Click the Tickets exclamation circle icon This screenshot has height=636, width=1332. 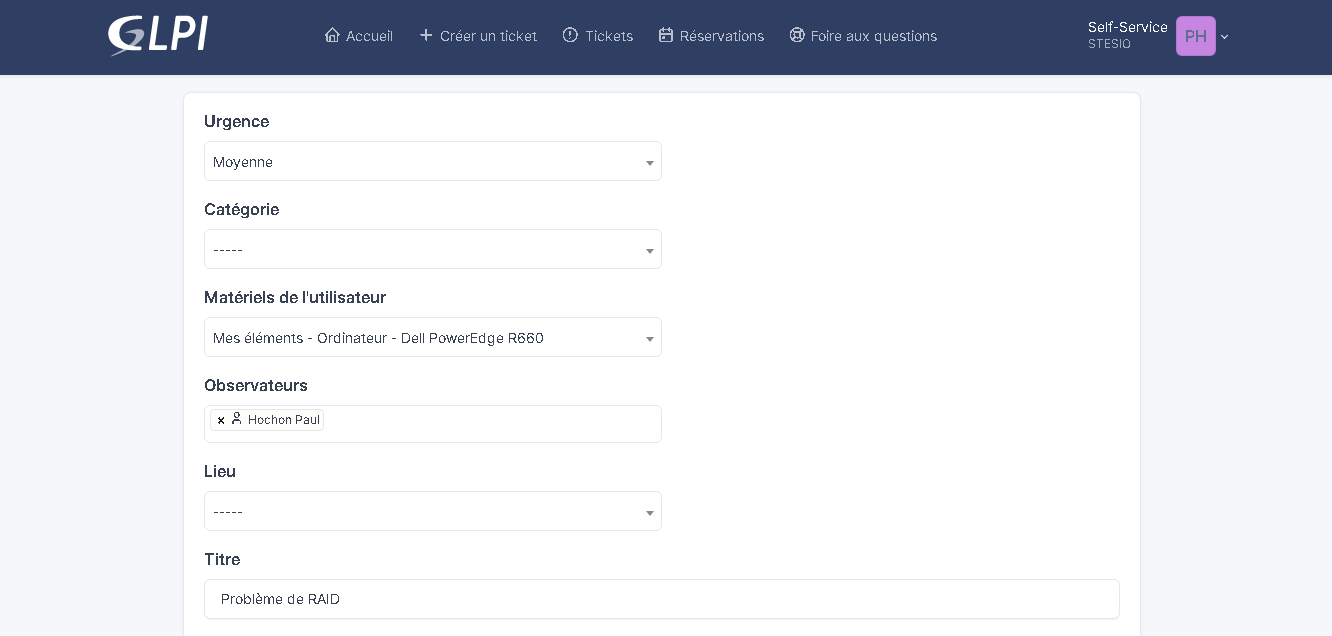click(570, 35)
